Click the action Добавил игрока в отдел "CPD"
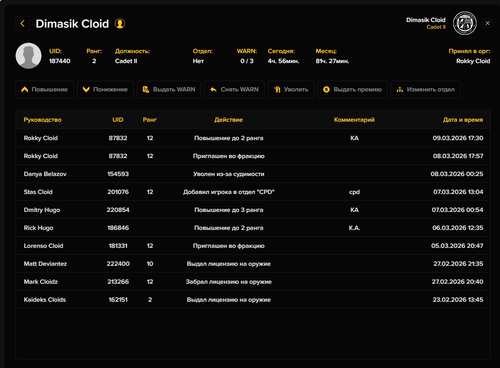This screenshot has width=500, height=368. [x=229, y=192]
